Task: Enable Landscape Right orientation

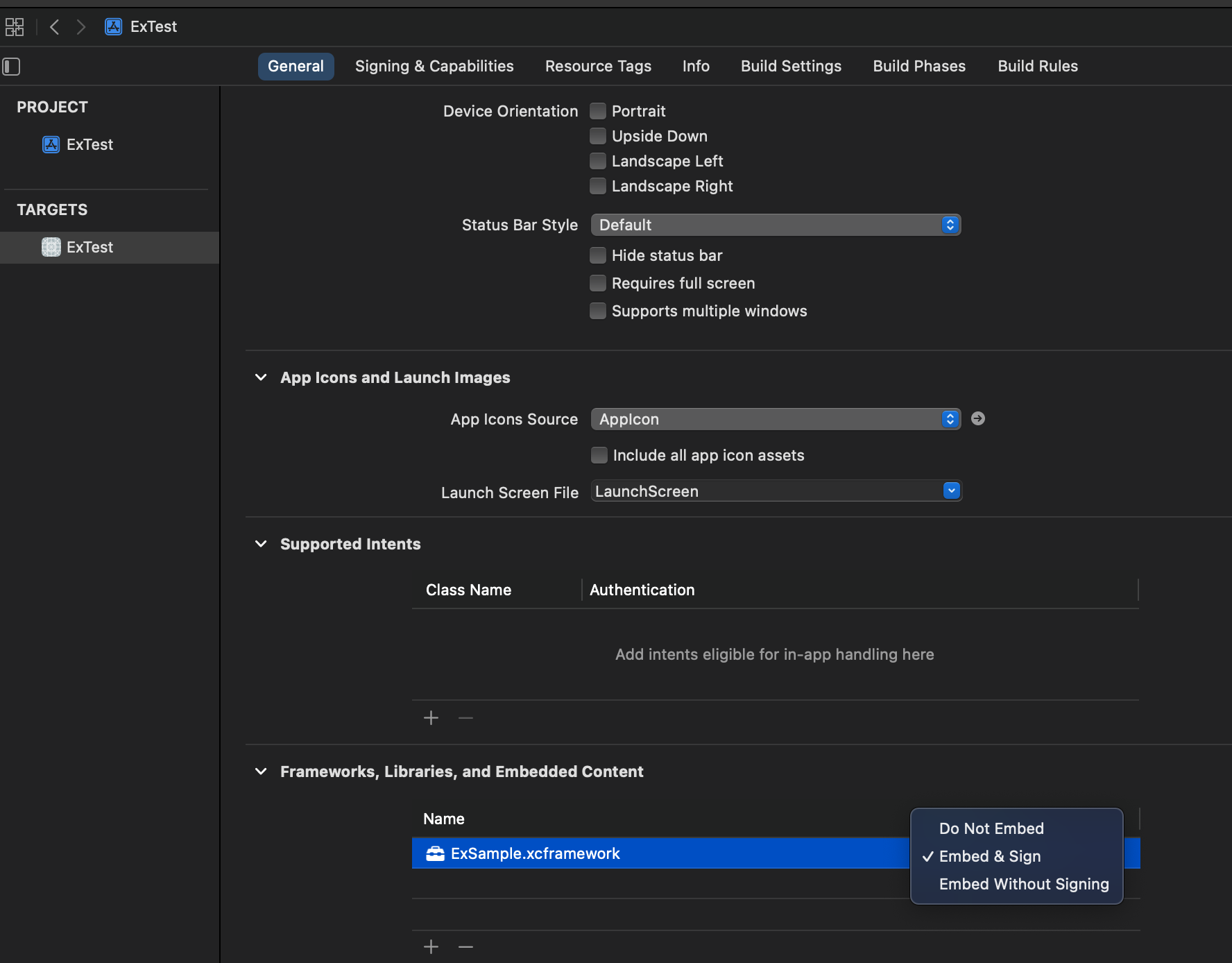Action: click(x=598, y=186)
